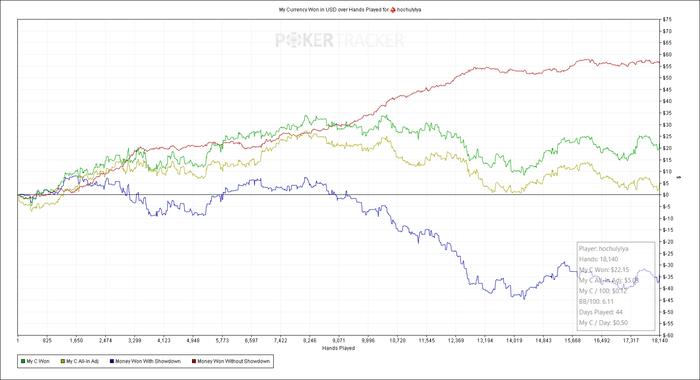Click the 825 tick on the hands axis
The width and height of the screenshot is (700, 380).
pyautogui.click(x=47, y=341)
